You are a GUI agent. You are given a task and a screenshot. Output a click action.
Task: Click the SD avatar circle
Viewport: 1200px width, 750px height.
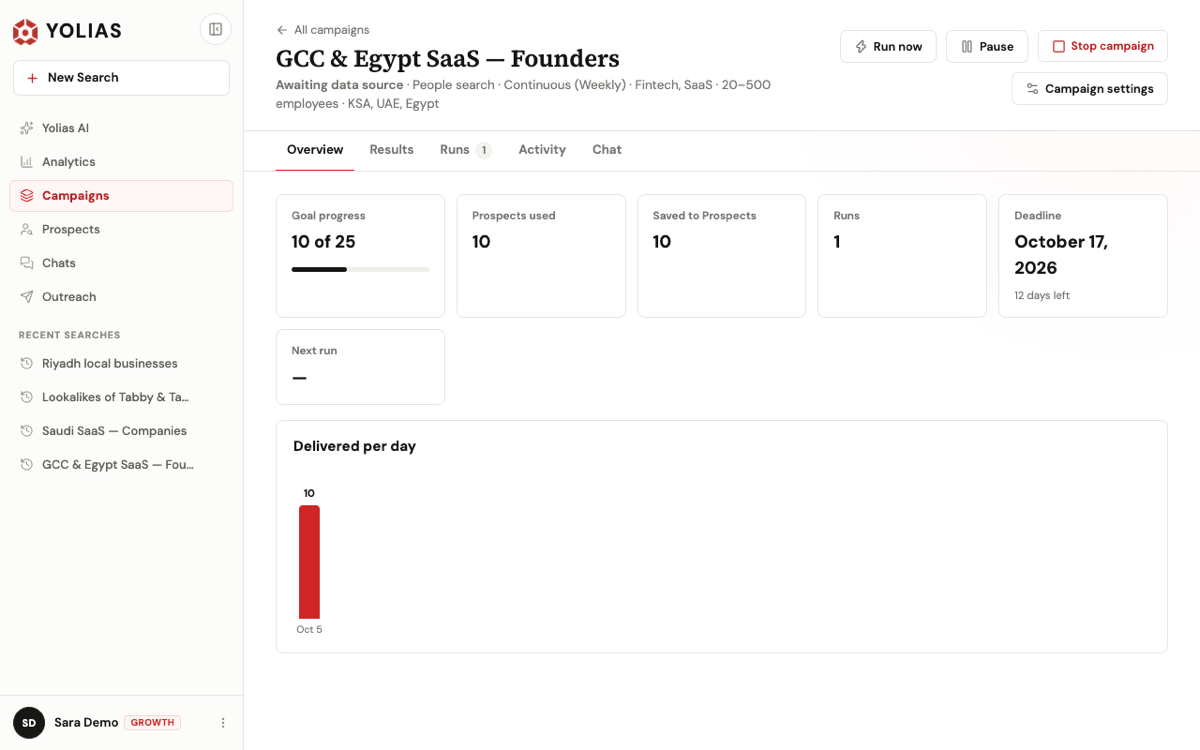pos(29,723)
